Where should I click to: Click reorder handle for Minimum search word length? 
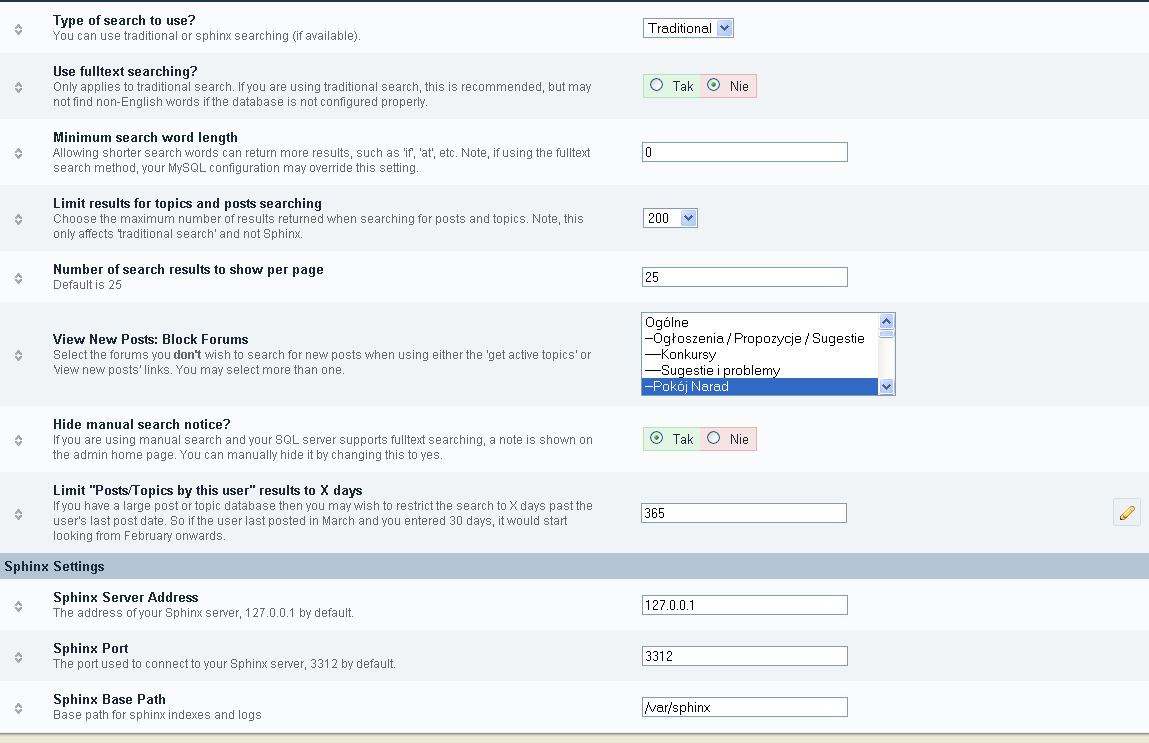pyautogui.click(x=19, y=153)
